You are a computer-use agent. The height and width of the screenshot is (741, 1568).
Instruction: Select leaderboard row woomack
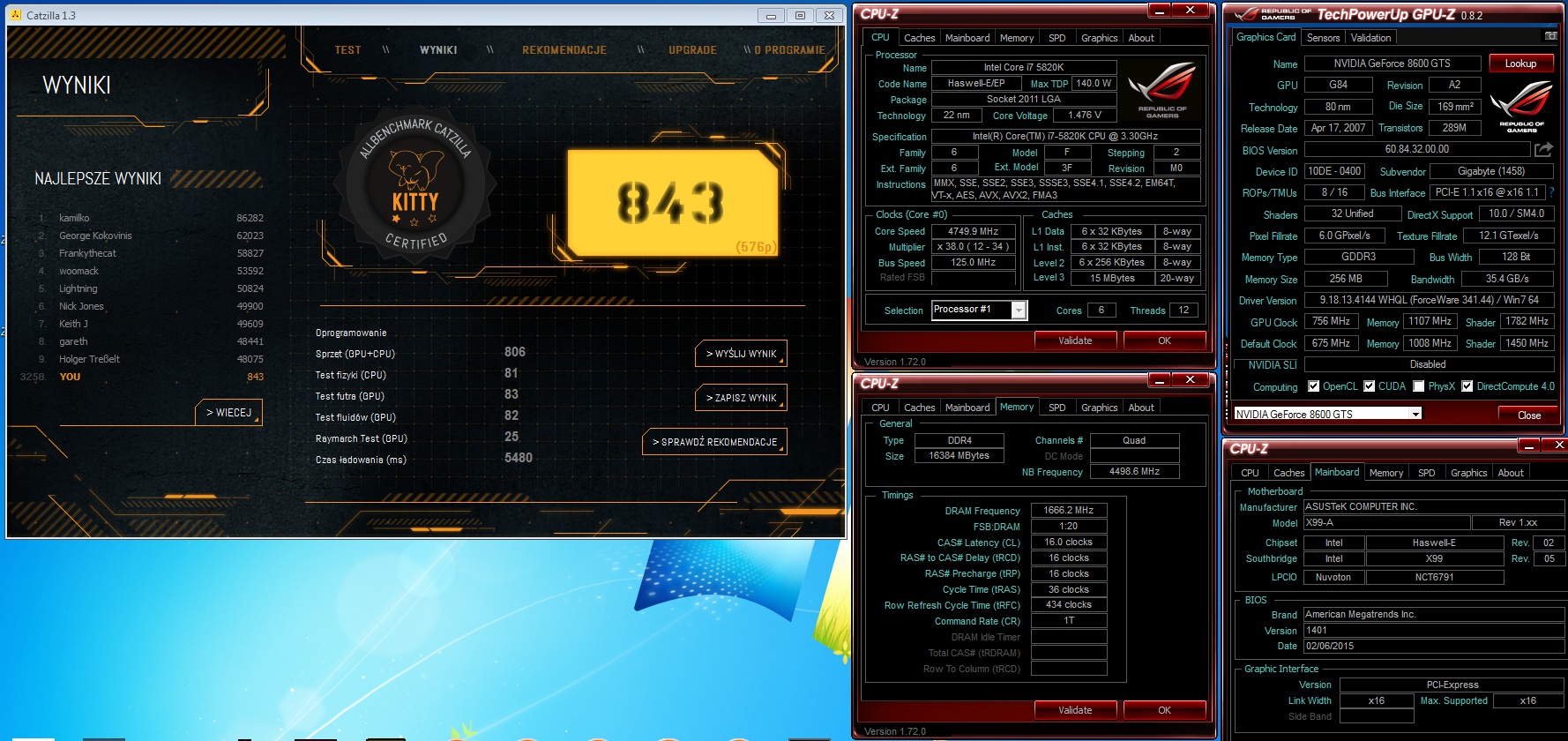coord(150,271)
